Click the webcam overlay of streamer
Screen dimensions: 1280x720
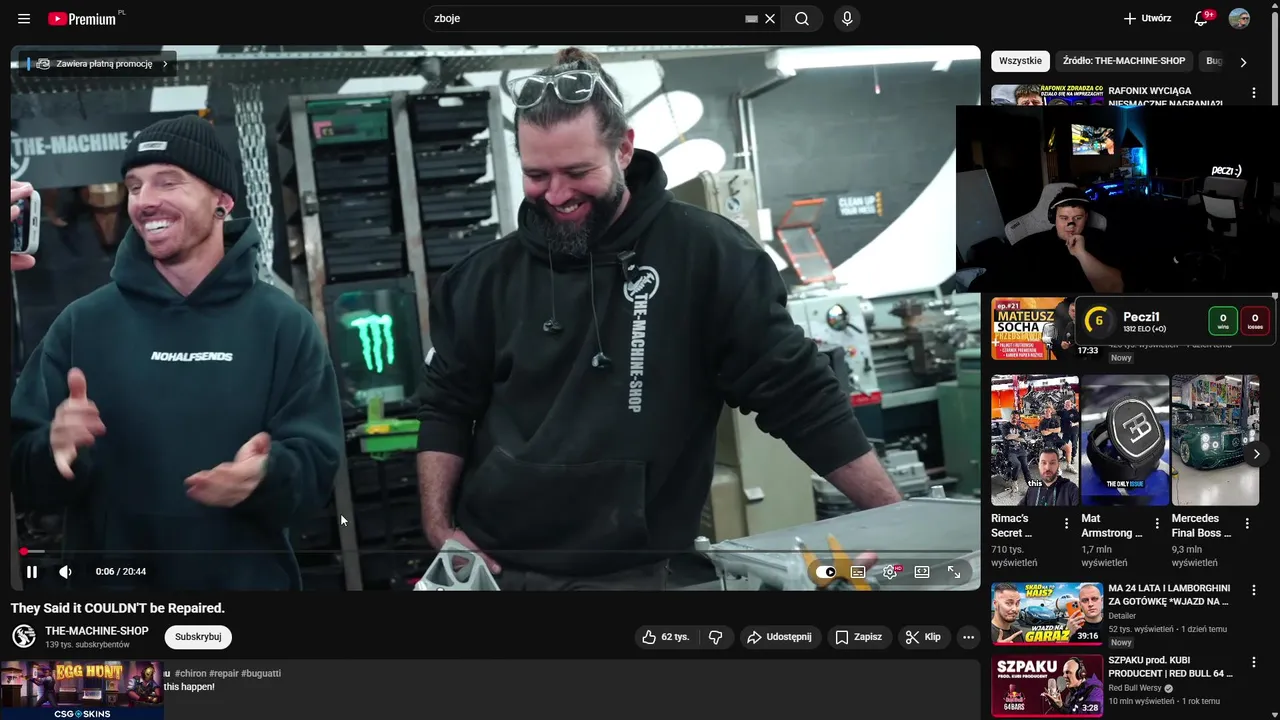(x=1117, y=199)
